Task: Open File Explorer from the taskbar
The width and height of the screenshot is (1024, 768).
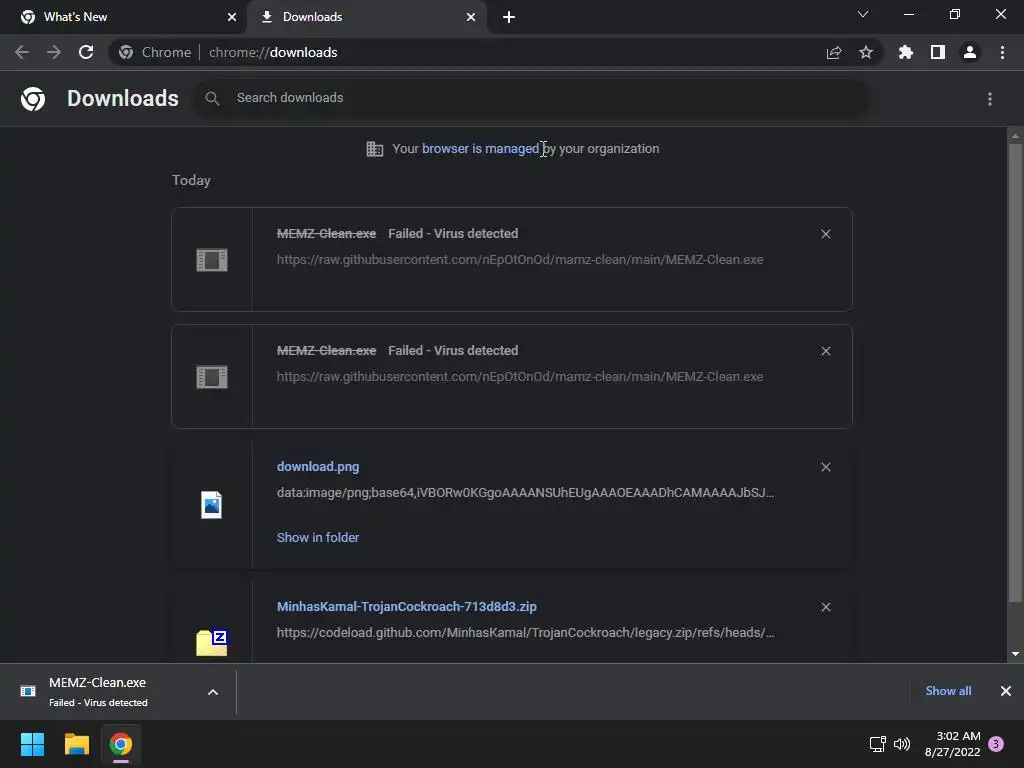Action: coord(76,744)
